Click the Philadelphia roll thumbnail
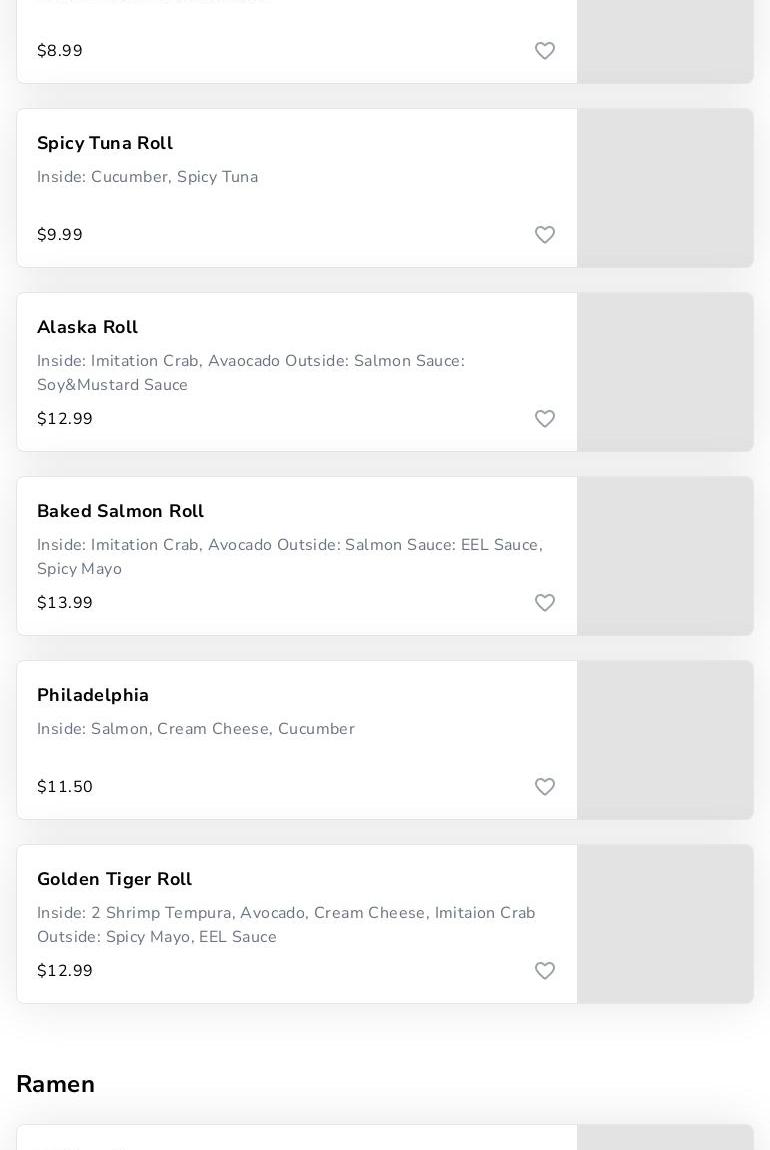Viewport: 770px width, 1150px height. pyautogui.click(x=665, y=740)
